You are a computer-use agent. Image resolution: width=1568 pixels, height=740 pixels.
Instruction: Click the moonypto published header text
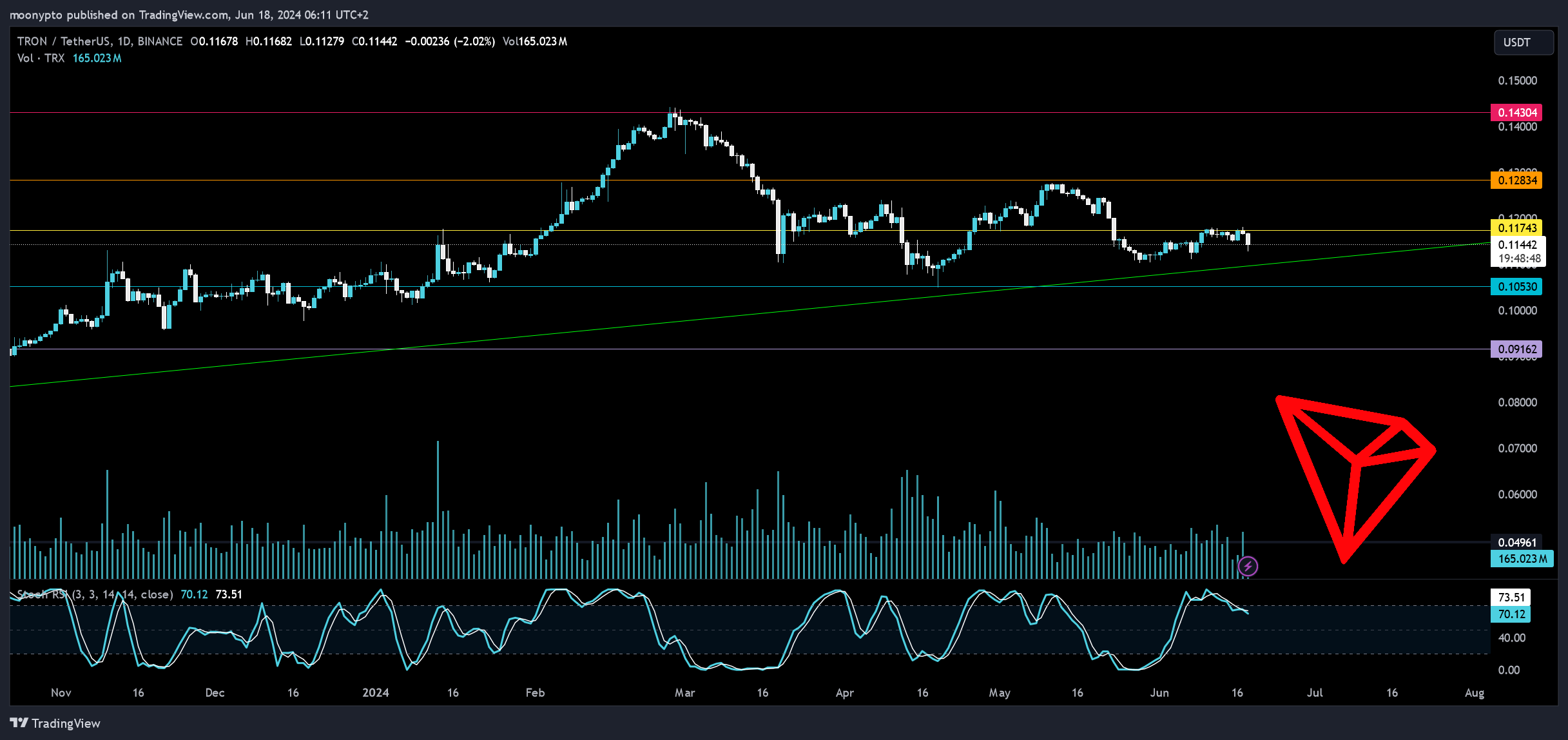point(189,14)
